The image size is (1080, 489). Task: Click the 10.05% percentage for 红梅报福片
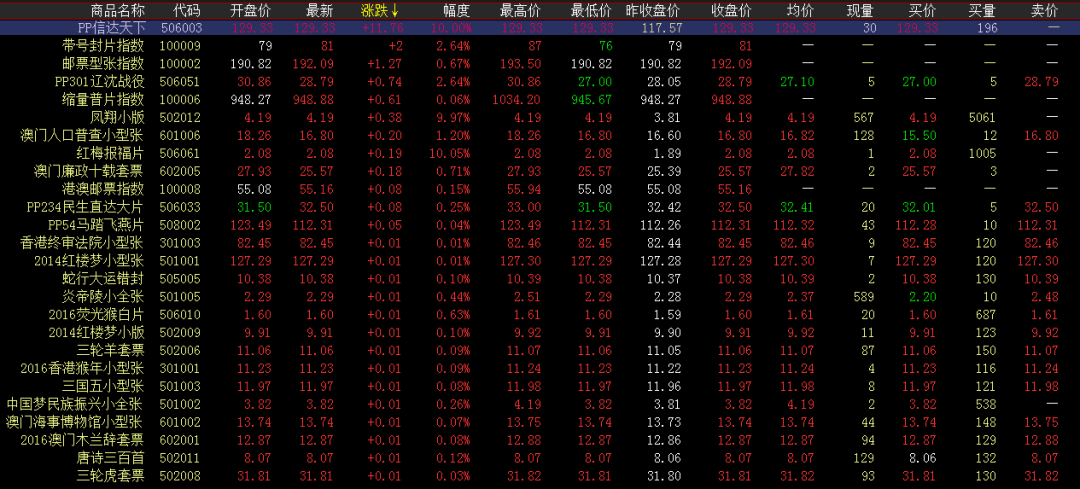coord(451,153)
